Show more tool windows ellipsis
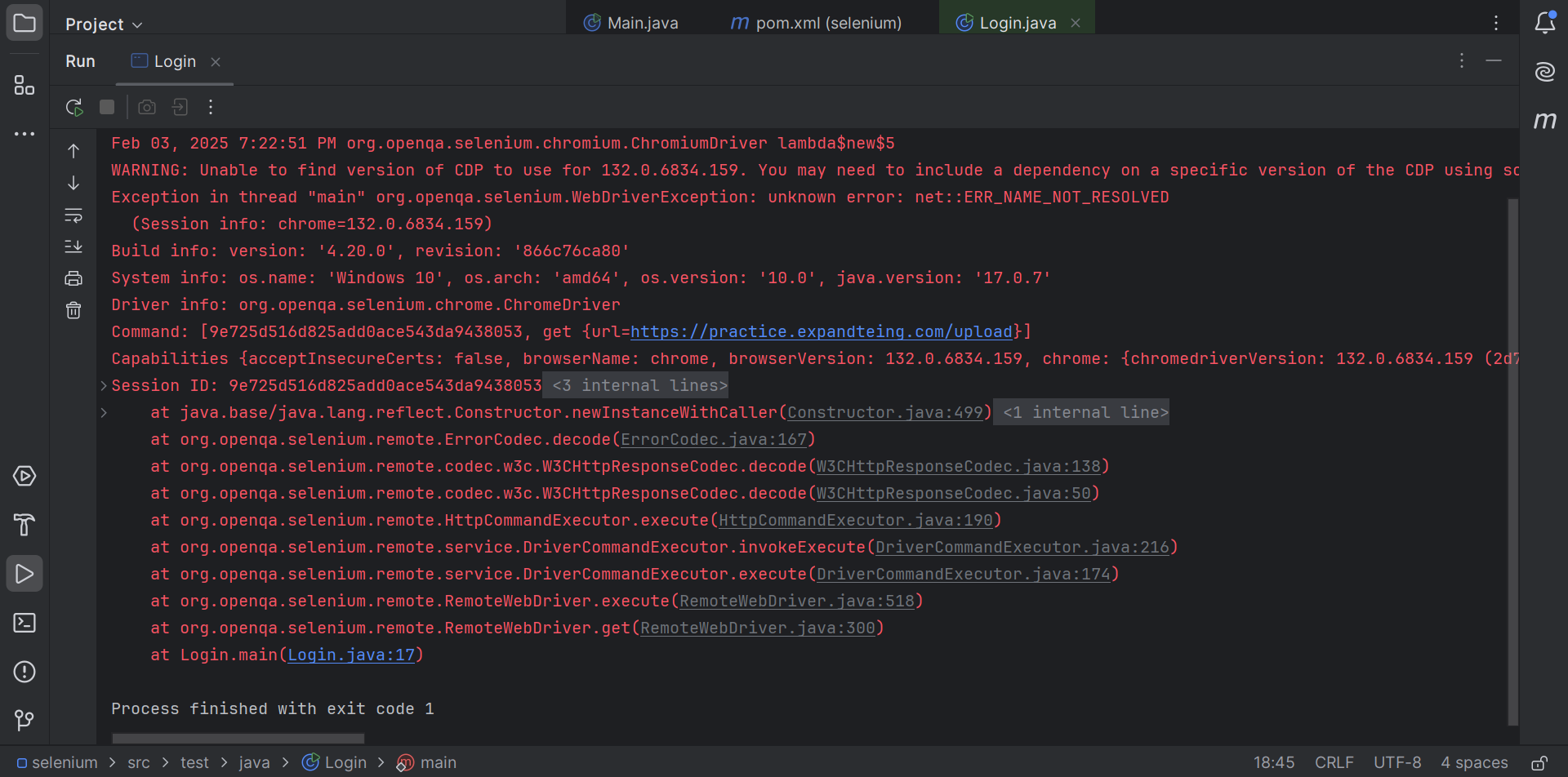 tap(24, 133)
